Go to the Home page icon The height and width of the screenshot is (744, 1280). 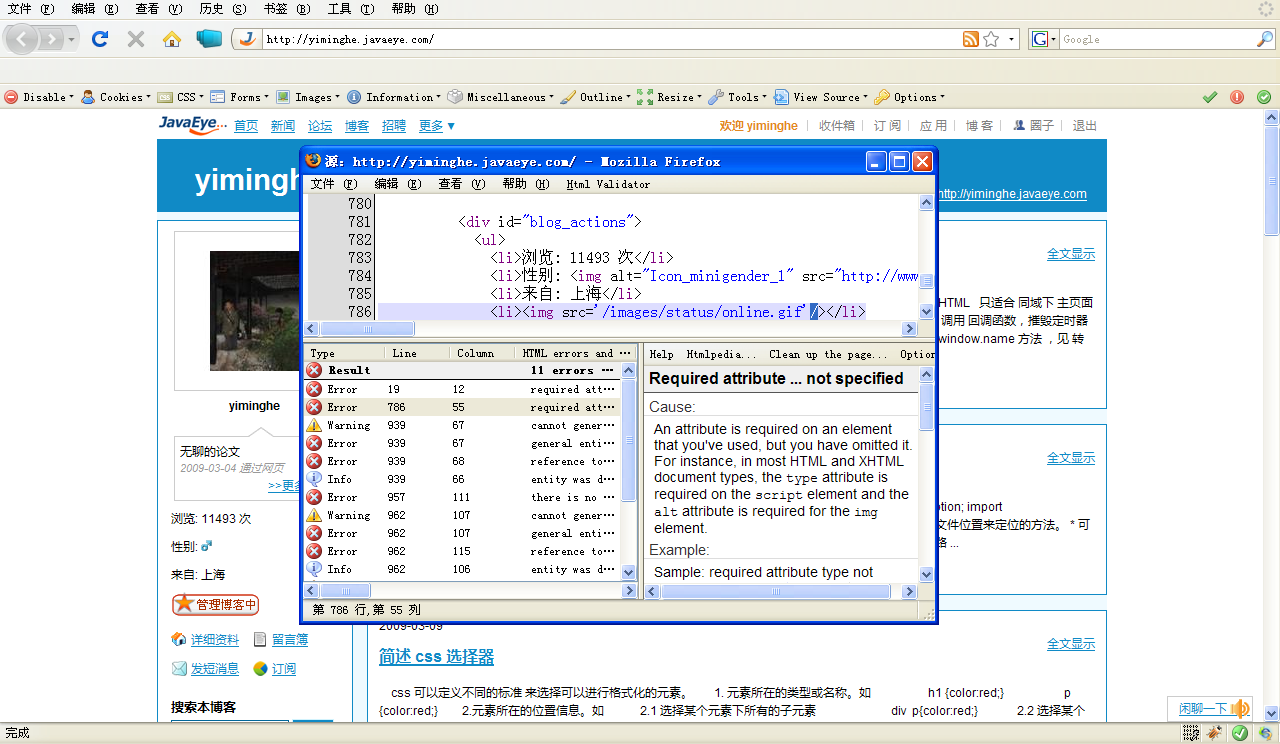[172, 39]
